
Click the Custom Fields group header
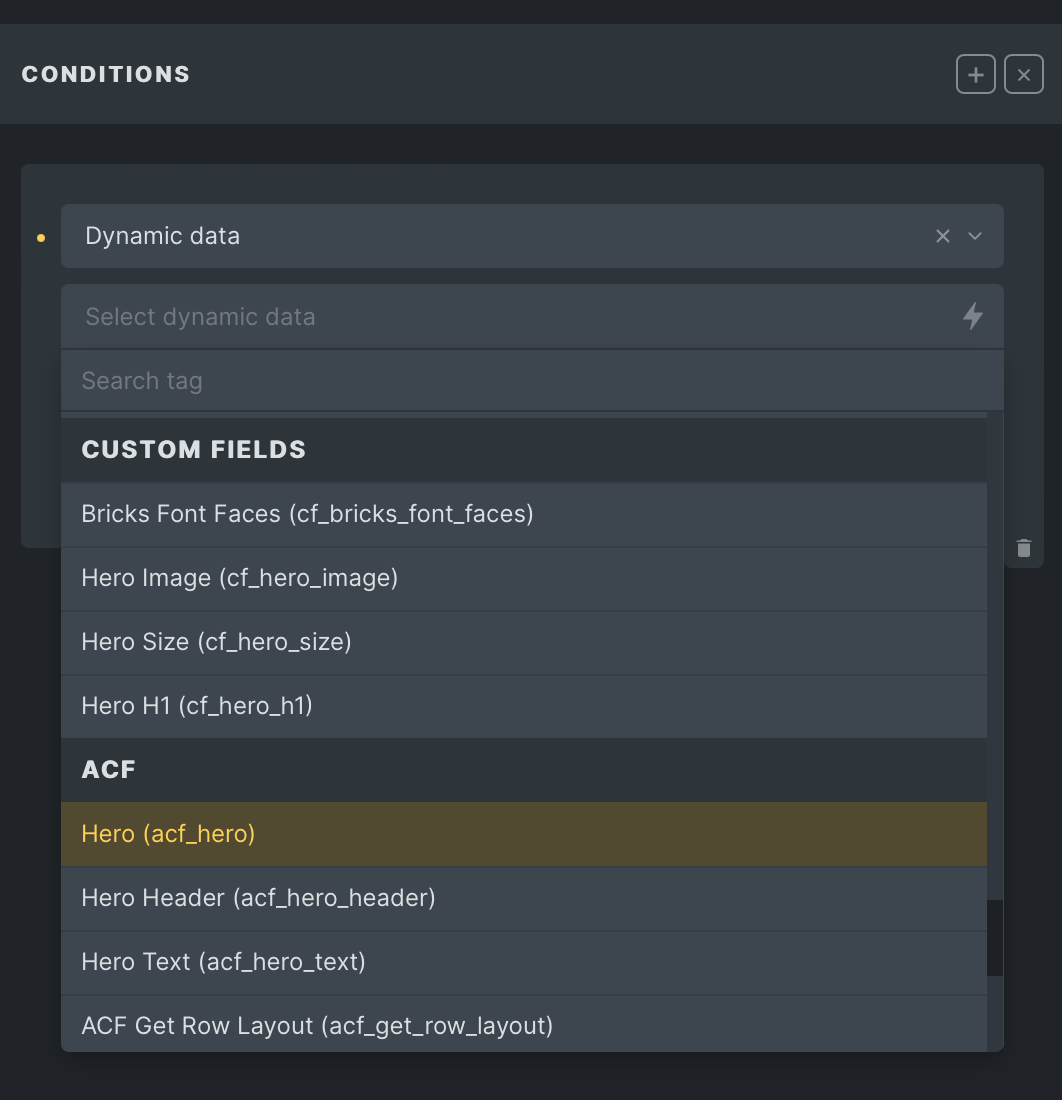(524, 450)
